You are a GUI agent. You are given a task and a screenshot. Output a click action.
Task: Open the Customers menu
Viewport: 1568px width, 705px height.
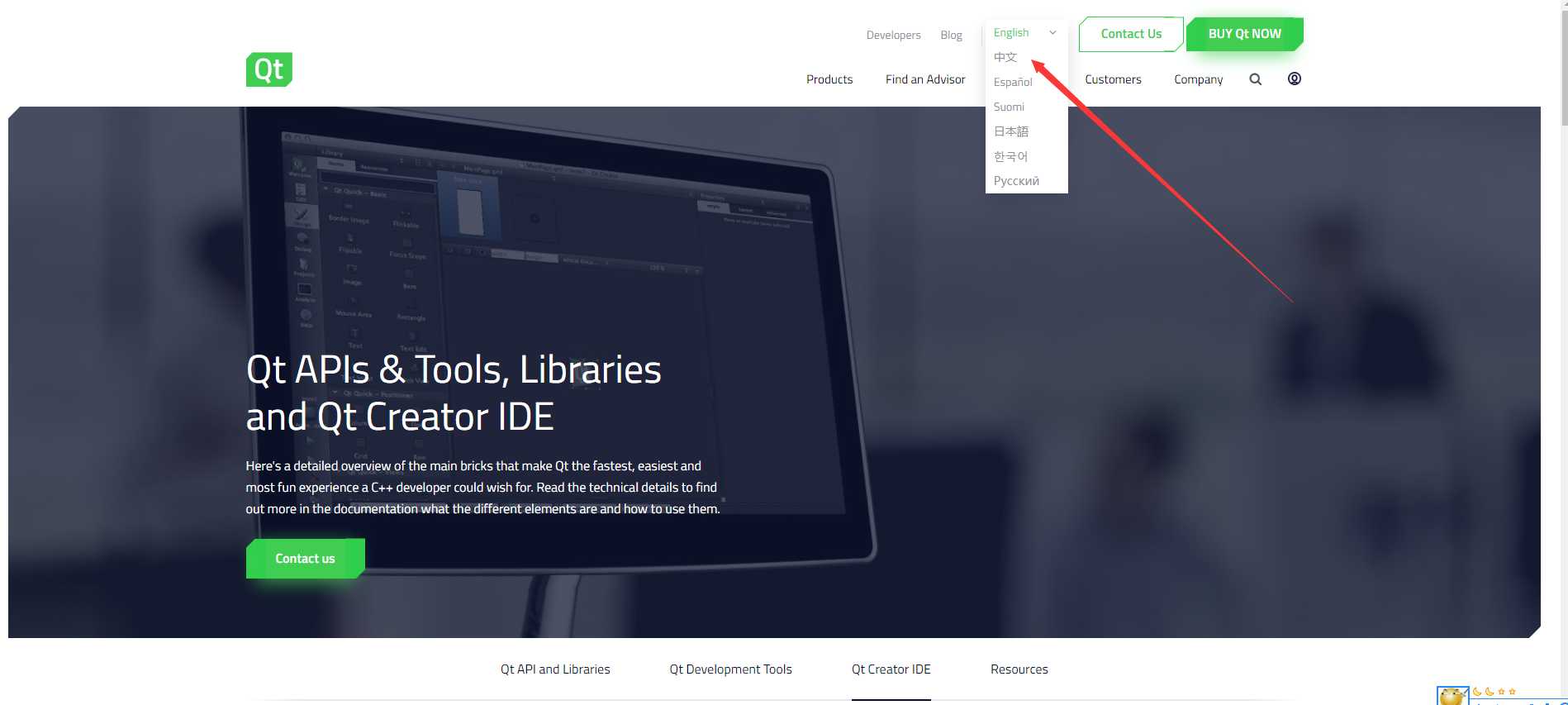[x=1113, y=79]
